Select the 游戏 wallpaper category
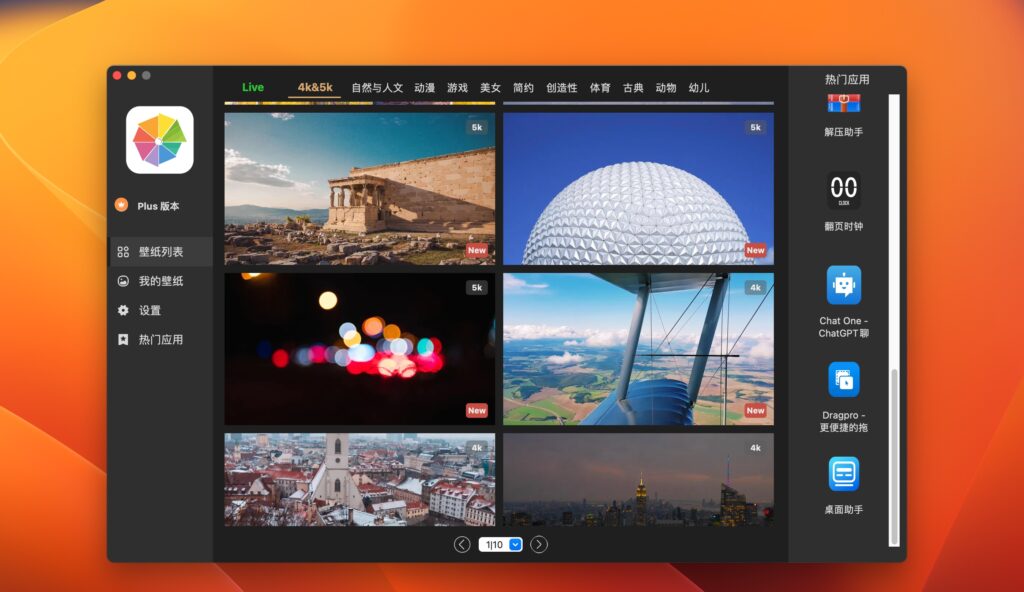 [x=455, y=87]
